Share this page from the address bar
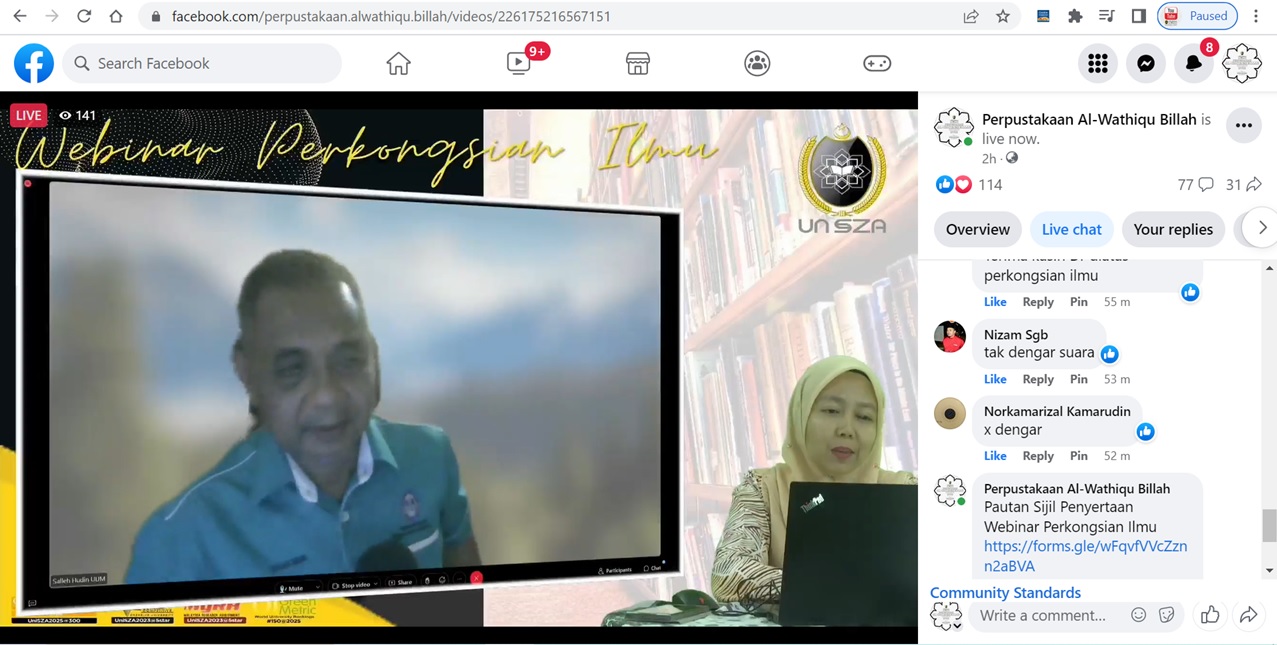 (971, 16)
